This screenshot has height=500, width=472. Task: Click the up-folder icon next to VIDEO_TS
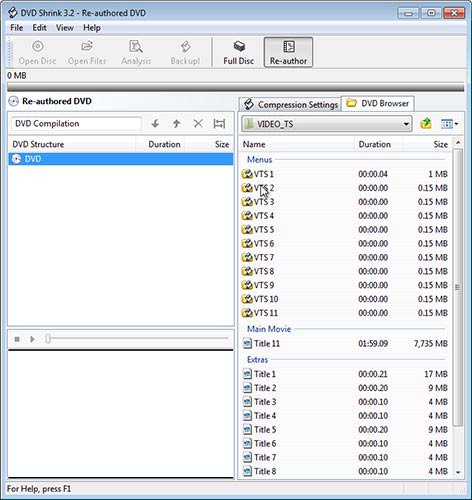[426, 124]
